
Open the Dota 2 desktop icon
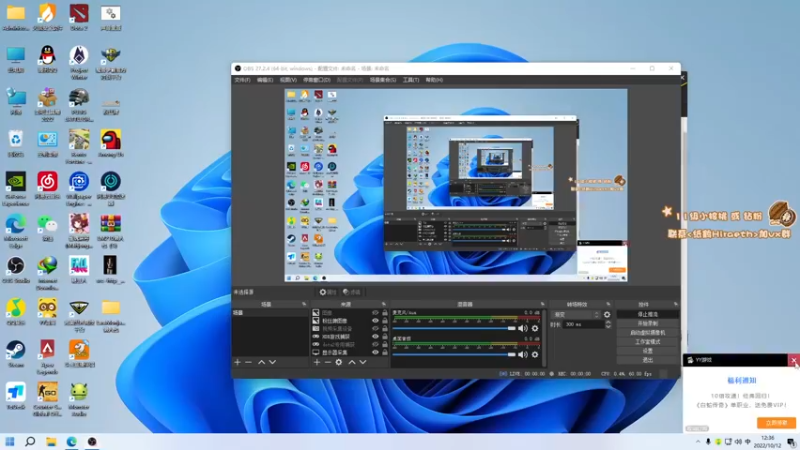click(79, 17)
